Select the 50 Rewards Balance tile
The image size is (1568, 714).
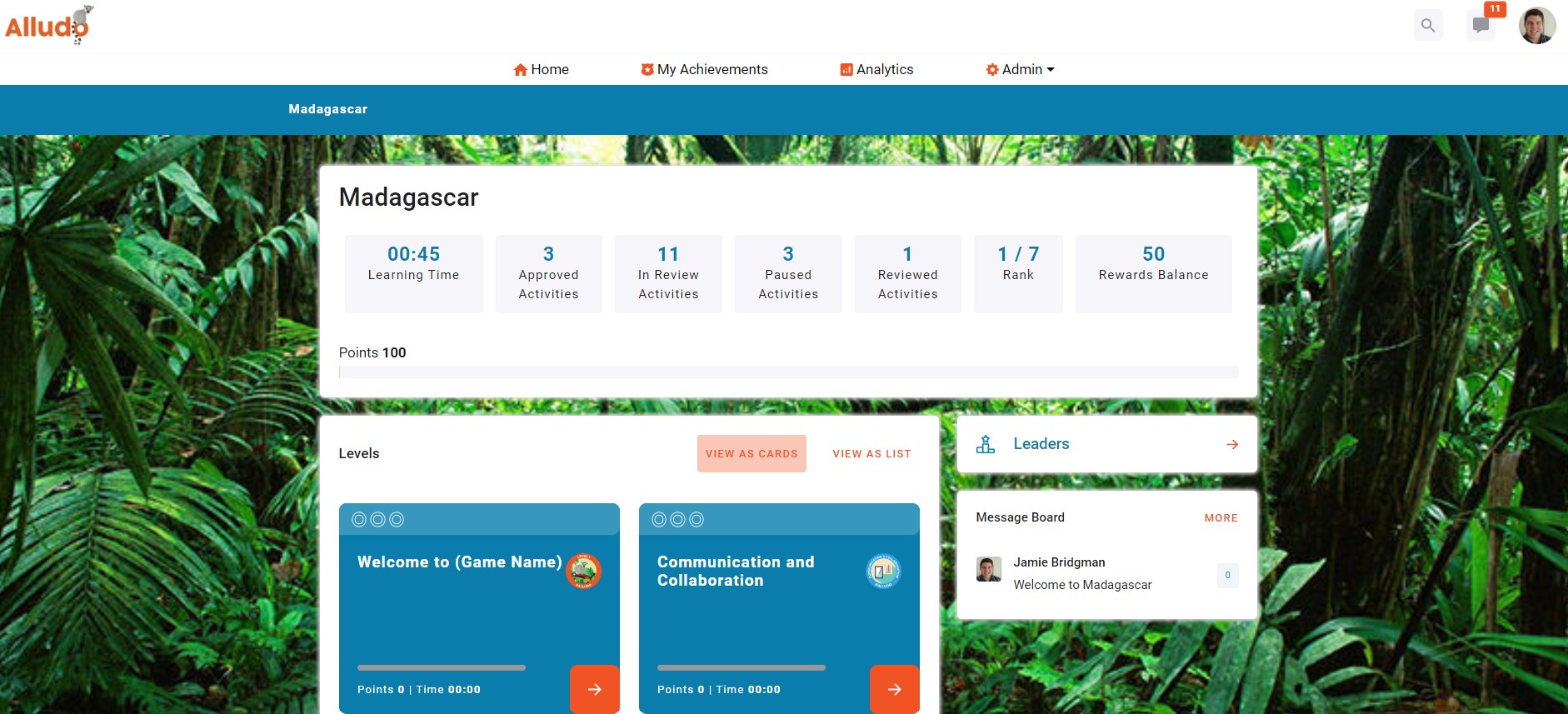tap(1154, 274)
